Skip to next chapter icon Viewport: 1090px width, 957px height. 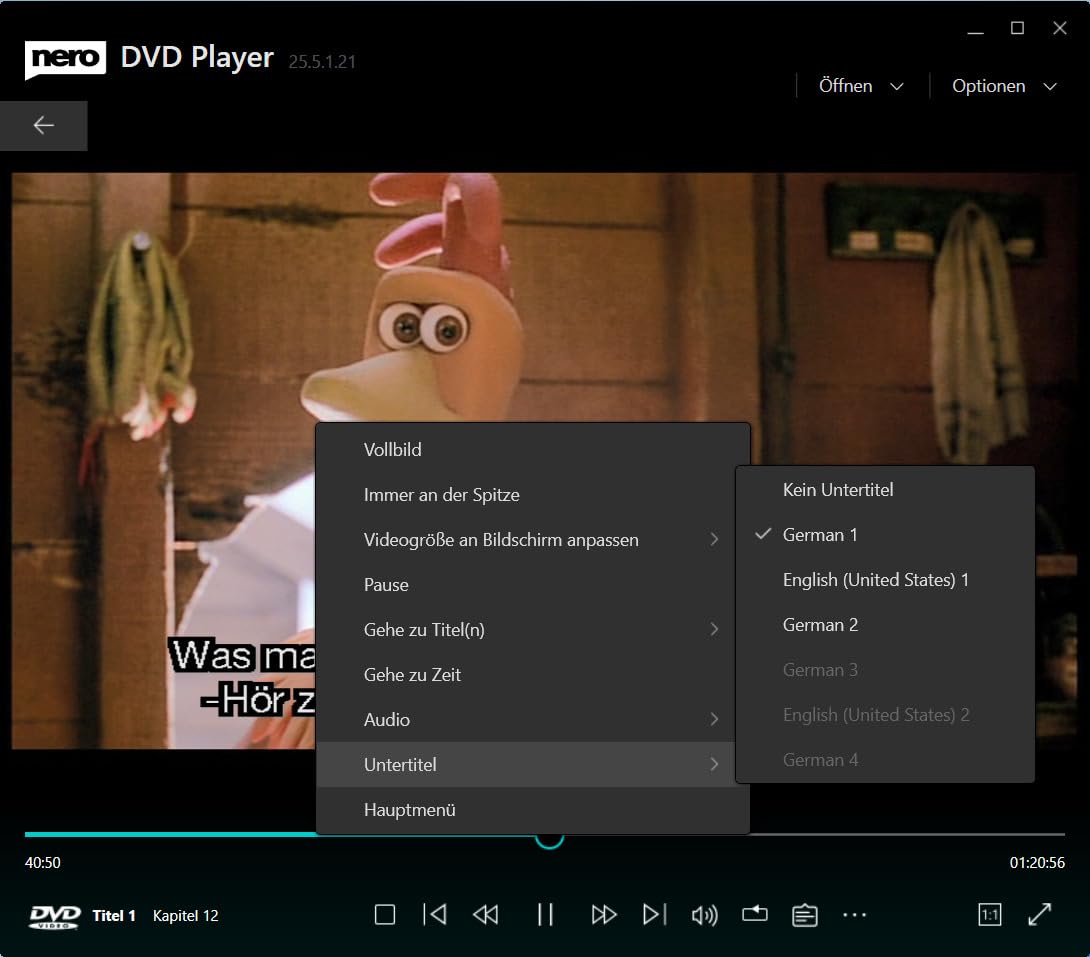pos(655,915)
